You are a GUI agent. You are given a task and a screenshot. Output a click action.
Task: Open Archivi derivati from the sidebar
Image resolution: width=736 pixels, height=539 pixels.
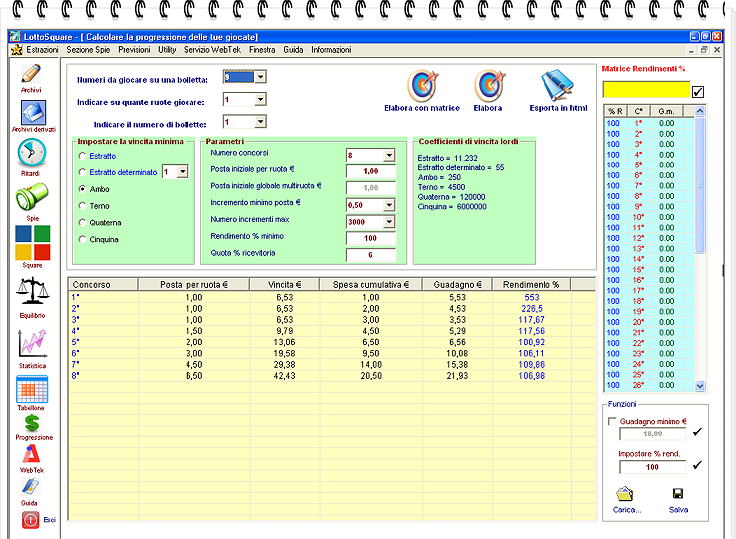tap(33, 113)
